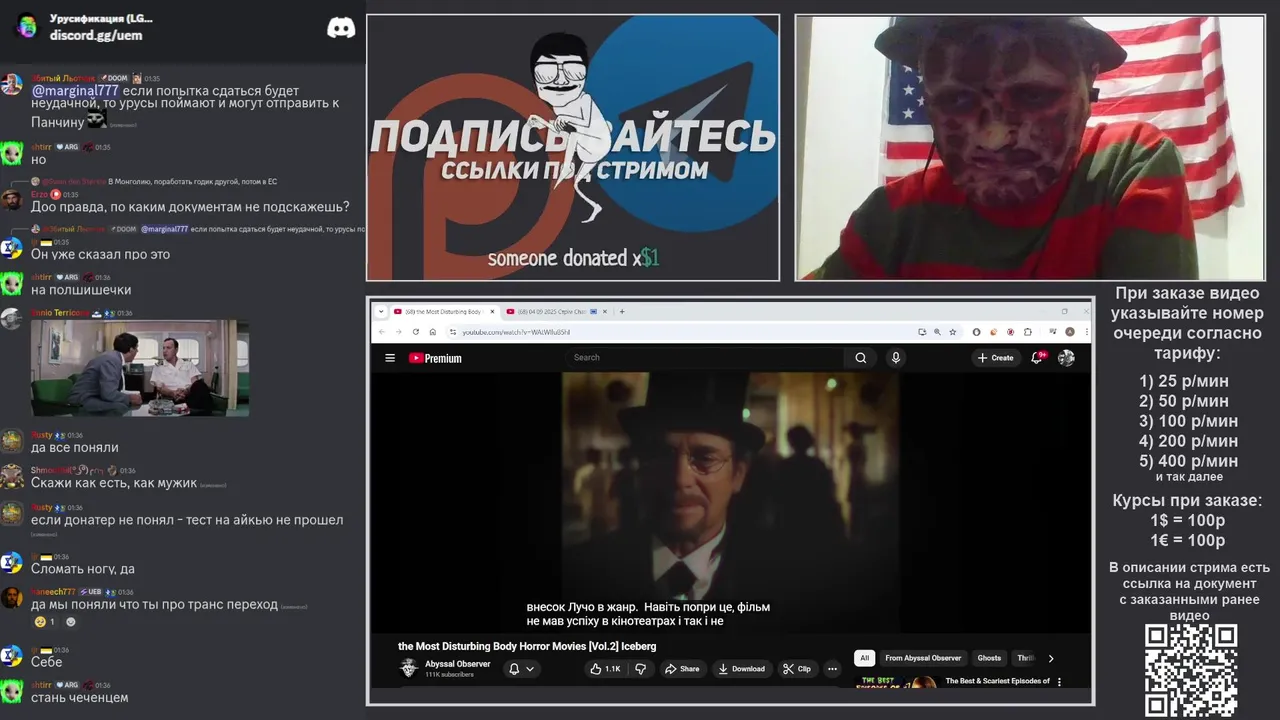Click the Discord logo in the chat header

(x=341, y=28)
